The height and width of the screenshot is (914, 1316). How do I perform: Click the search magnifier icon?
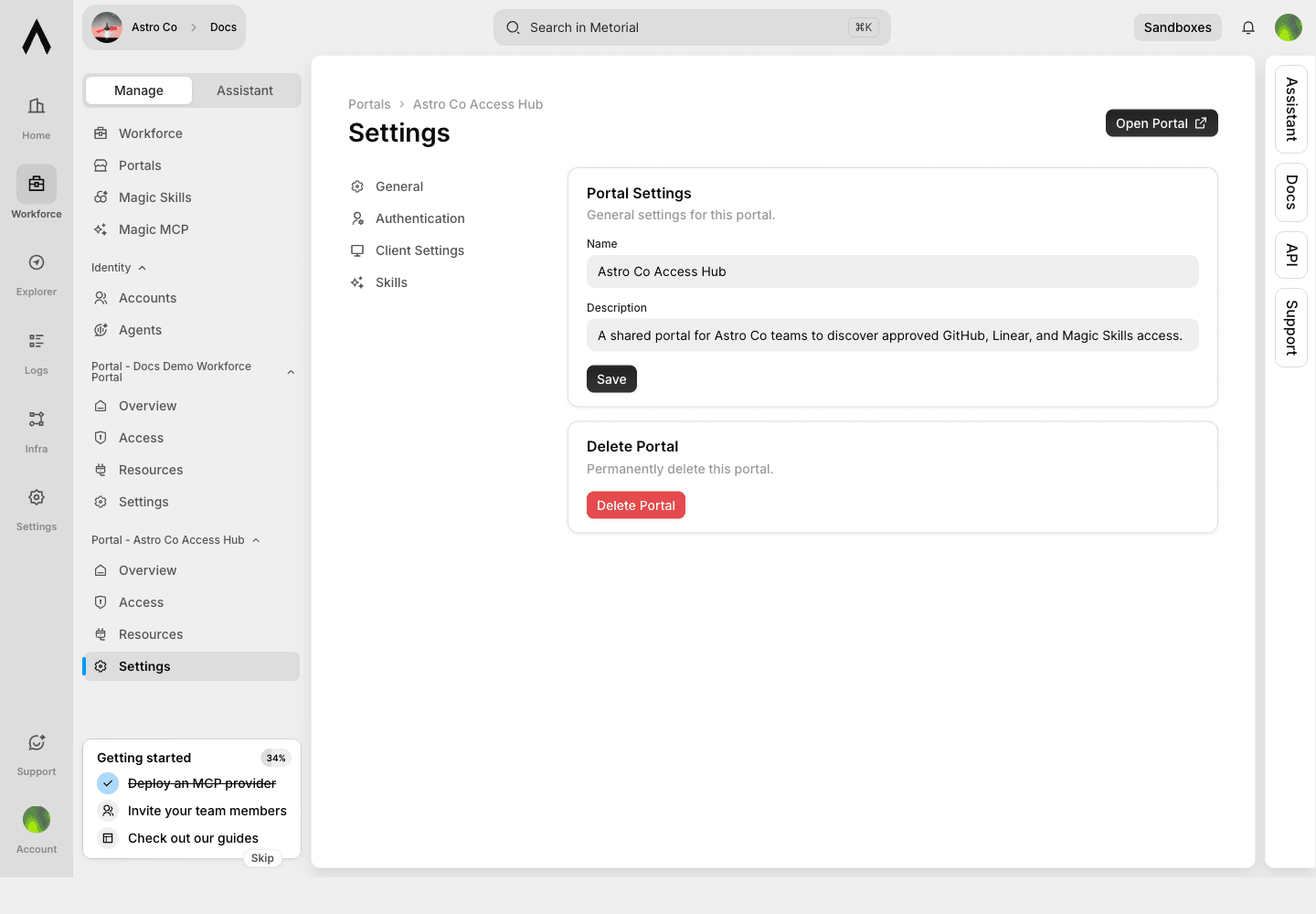(514, 27)
